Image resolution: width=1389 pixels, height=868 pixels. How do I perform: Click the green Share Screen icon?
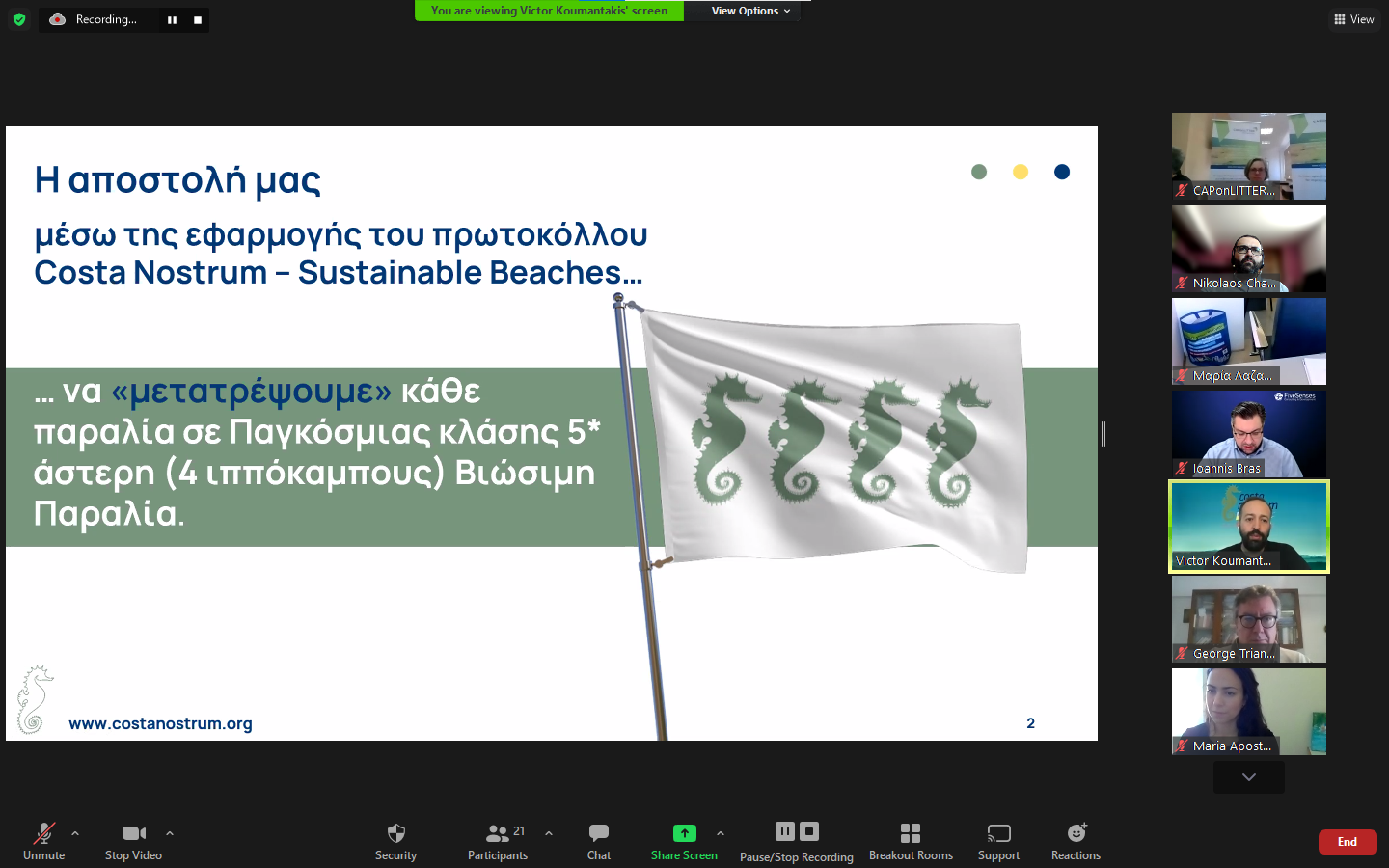pos(684,833)
